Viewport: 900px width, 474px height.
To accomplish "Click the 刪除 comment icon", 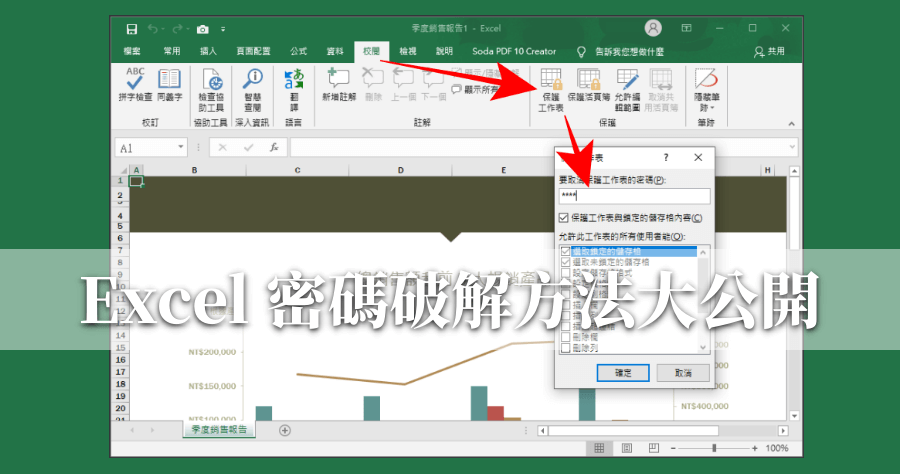I will coord(373,78).
